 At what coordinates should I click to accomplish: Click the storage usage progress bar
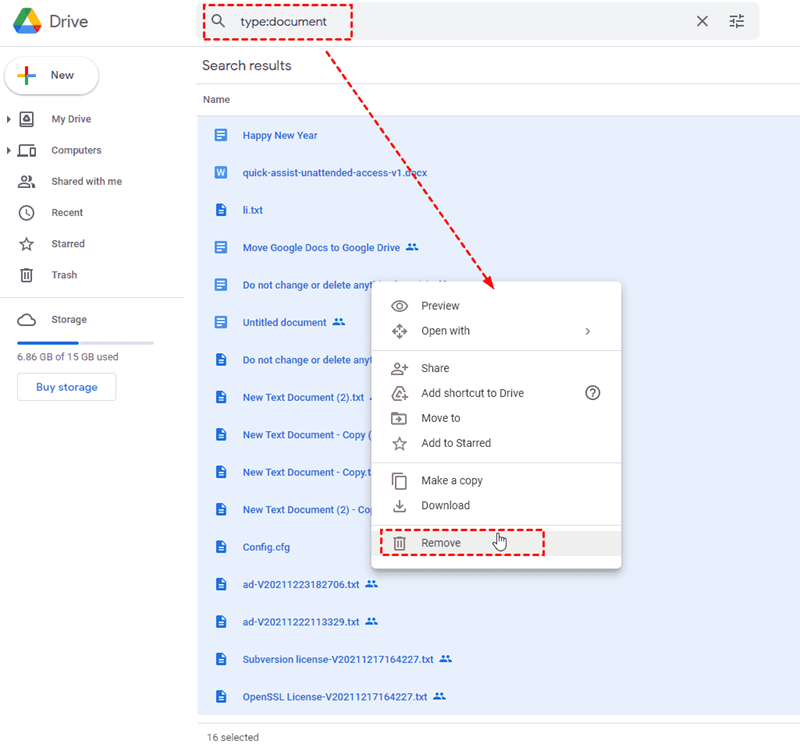85,342
